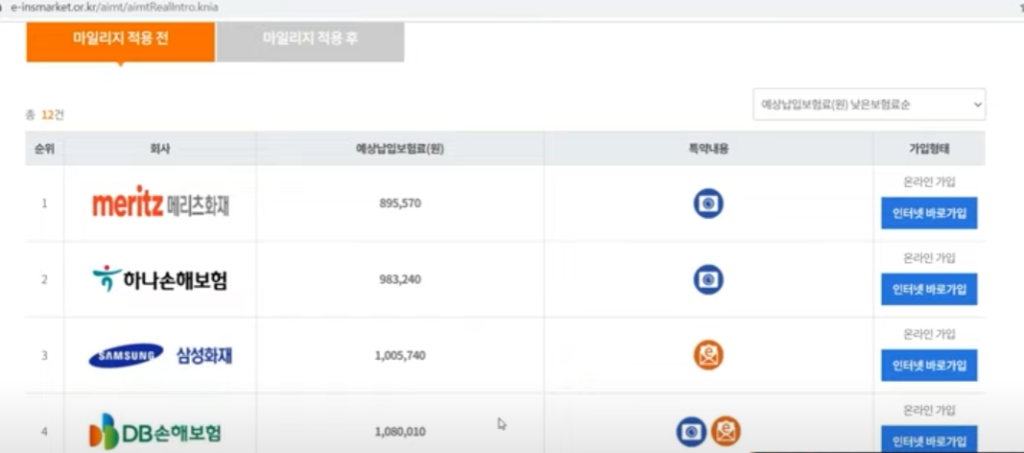Image resolution: width=1024 pixels, height=453 pixels.
Task: Click the orange e-mail icon in DB손해보험 row
Action: 726,431
